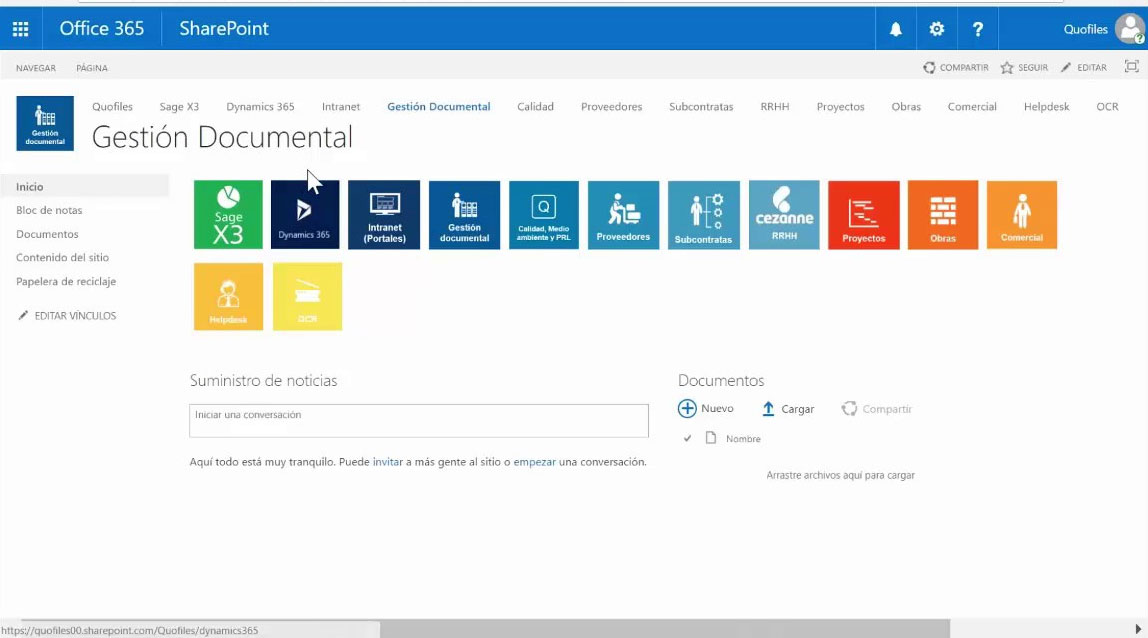Go to Quofiles in top navigation
This screenshot has width=1148, height=638.
click(112, 106)
